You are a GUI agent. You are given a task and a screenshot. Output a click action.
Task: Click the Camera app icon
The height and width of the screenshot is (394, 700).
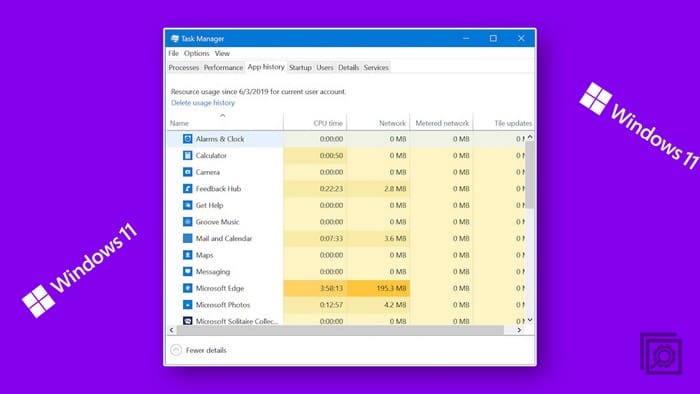188,172
